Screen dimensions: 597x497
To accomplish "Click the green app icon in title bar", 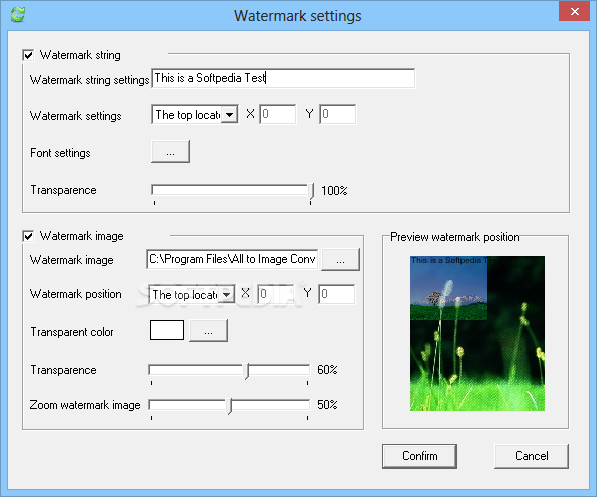I will pos(18,14).
